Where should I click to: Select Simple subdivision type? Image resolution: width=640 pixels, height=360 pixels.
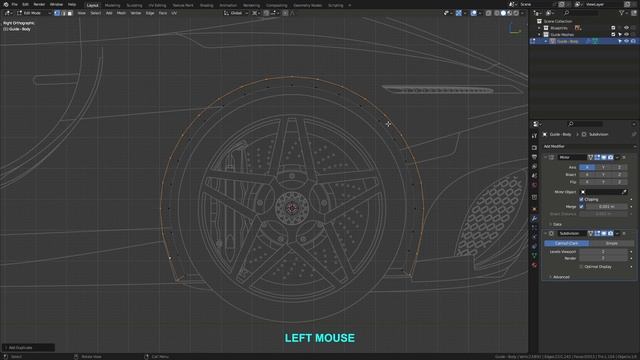[611, 243]
